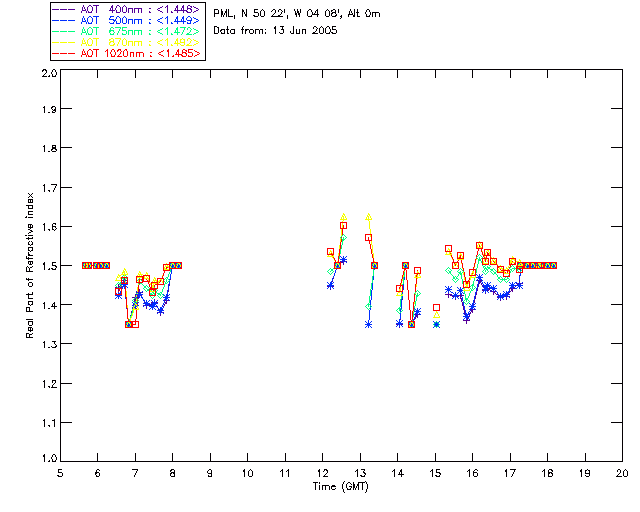Select the y-axis tick label 1.9
The height and width of the screenshot is (512, 640).
[x=49, y=109]
